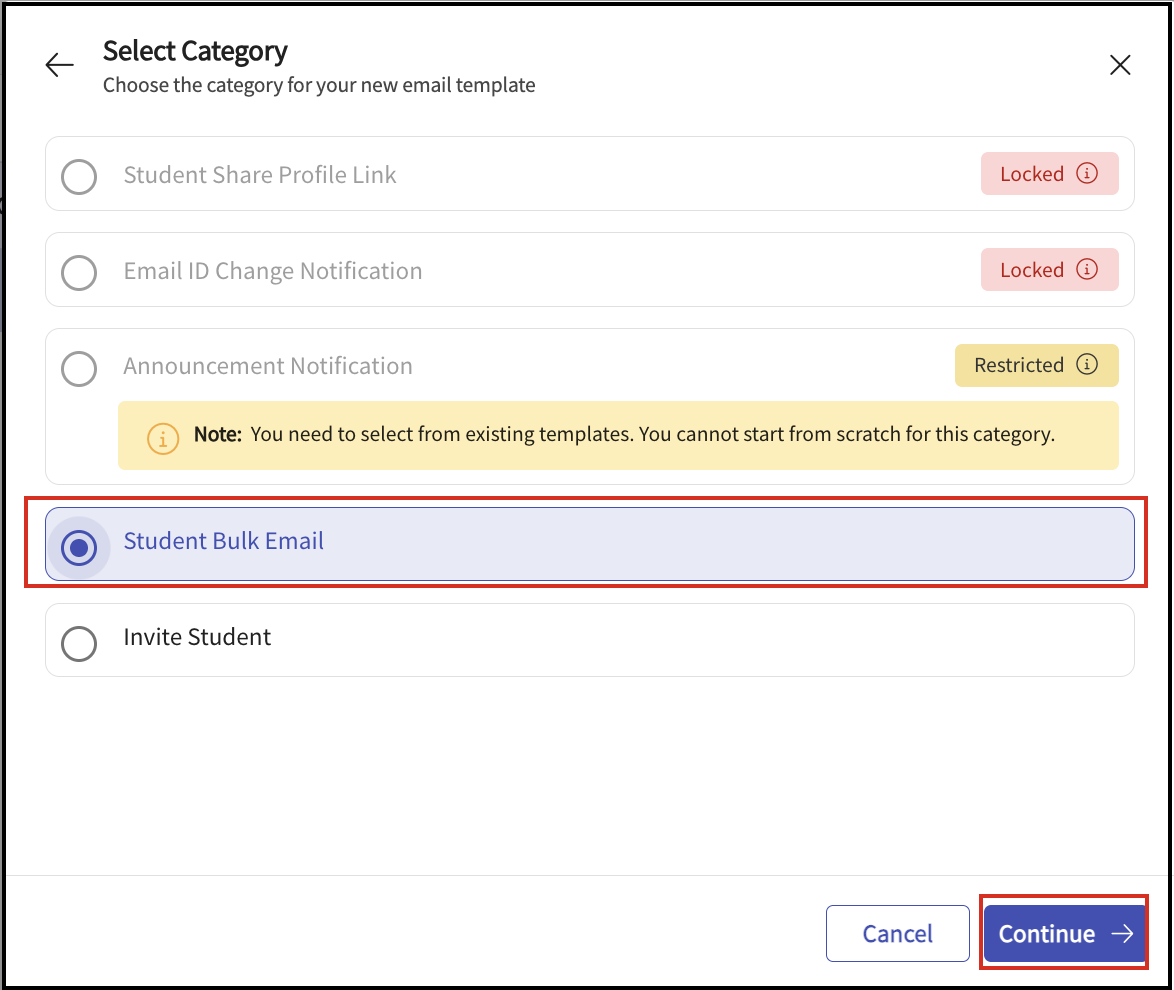
Task: Click the Invite Student option label
Action: click(197, 637)
